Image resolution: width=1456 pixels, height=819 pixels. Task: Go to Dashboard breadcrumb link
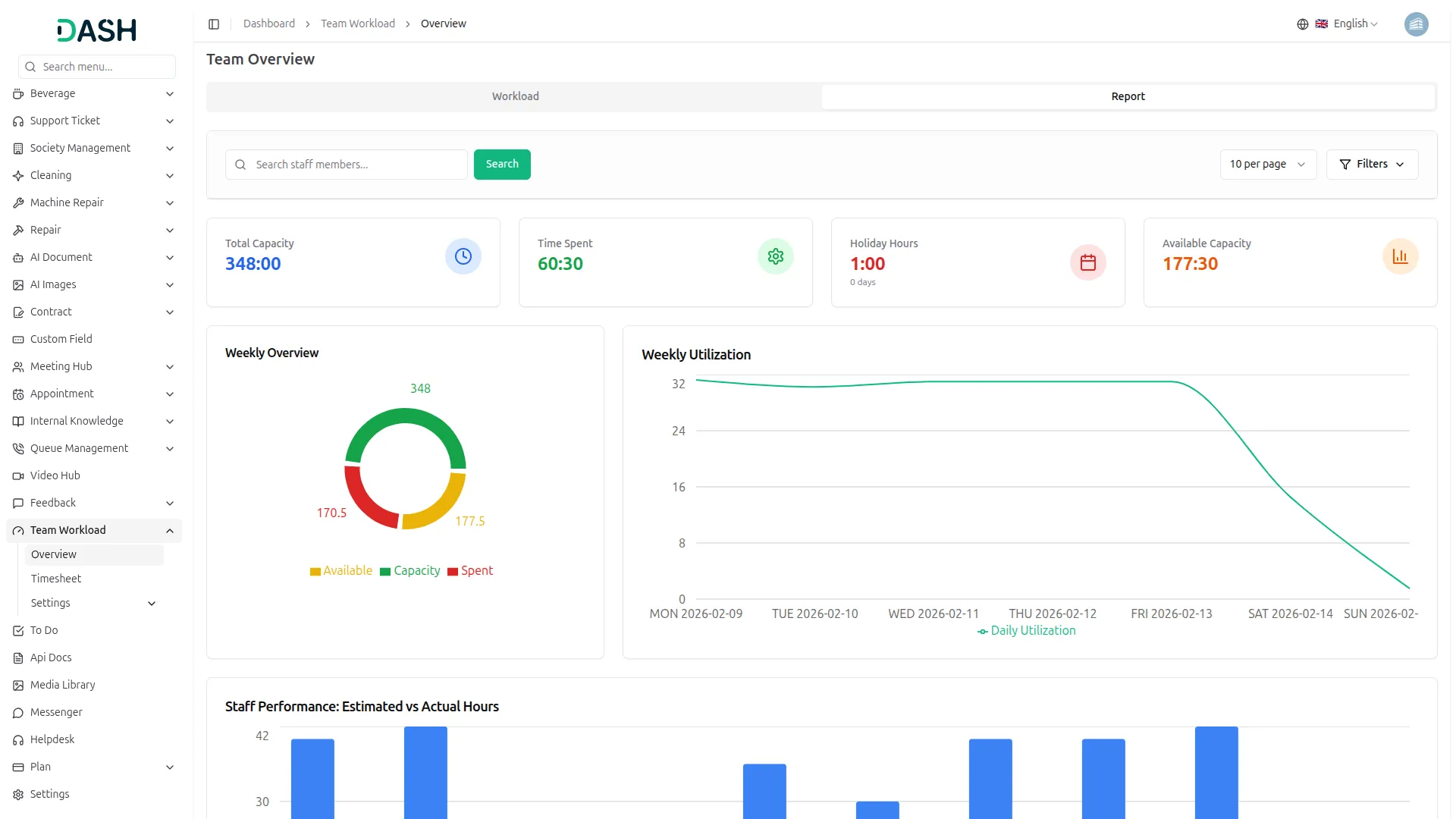(x=268, y=24)
